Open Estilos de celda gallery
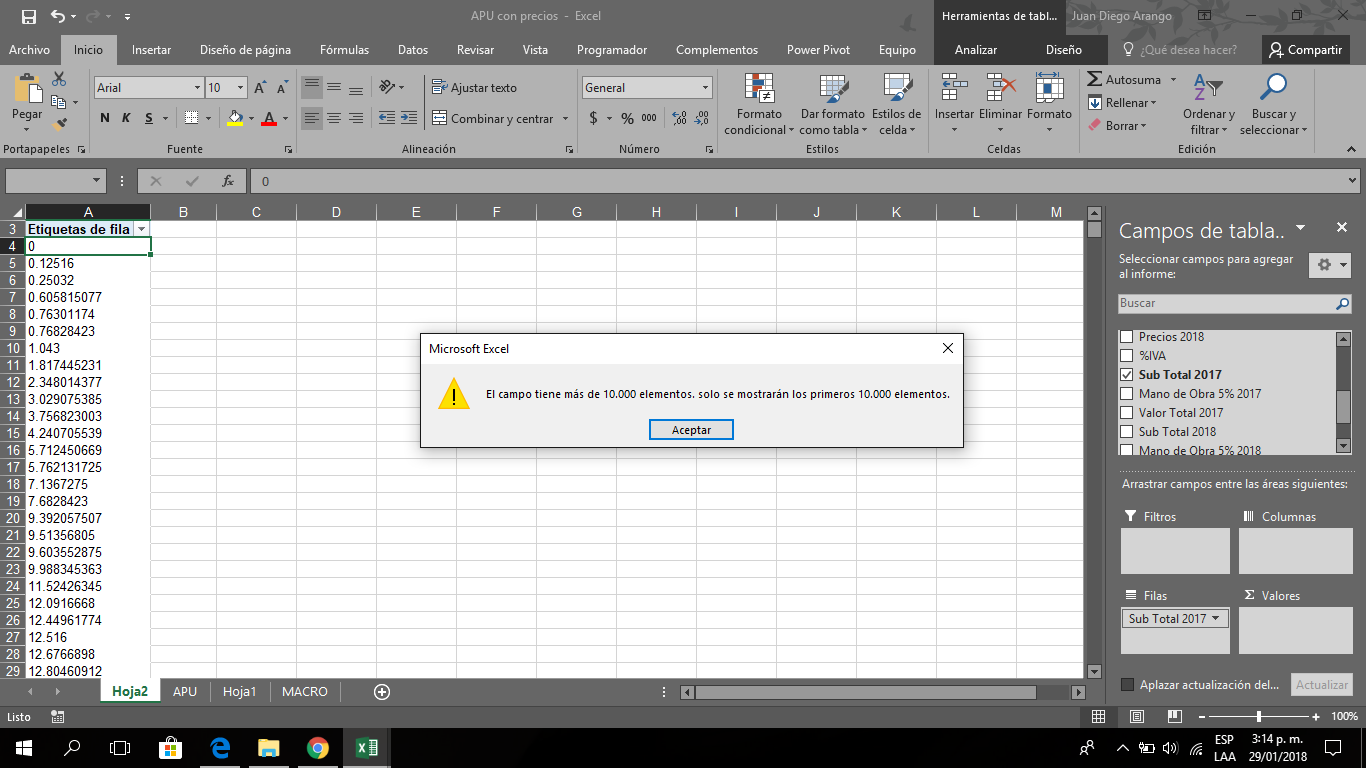Viewport: 1366px width, 768px height. click(x=896, y=105)
